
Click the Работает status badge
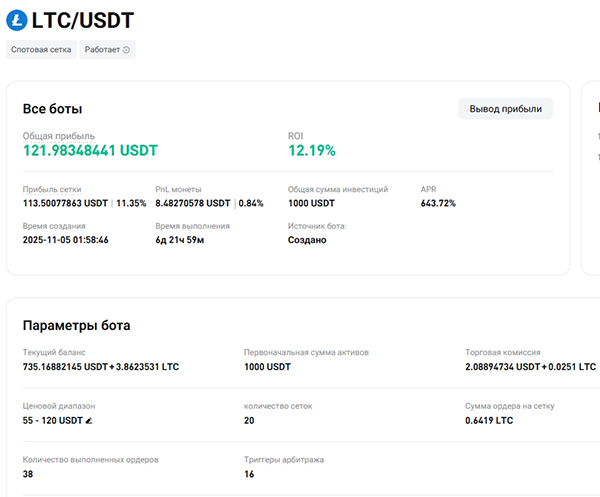(107, 49)
